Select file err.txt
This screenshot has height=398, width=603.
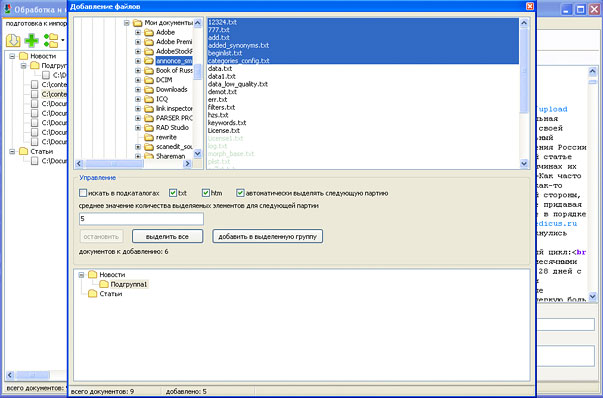coord(218,100)
